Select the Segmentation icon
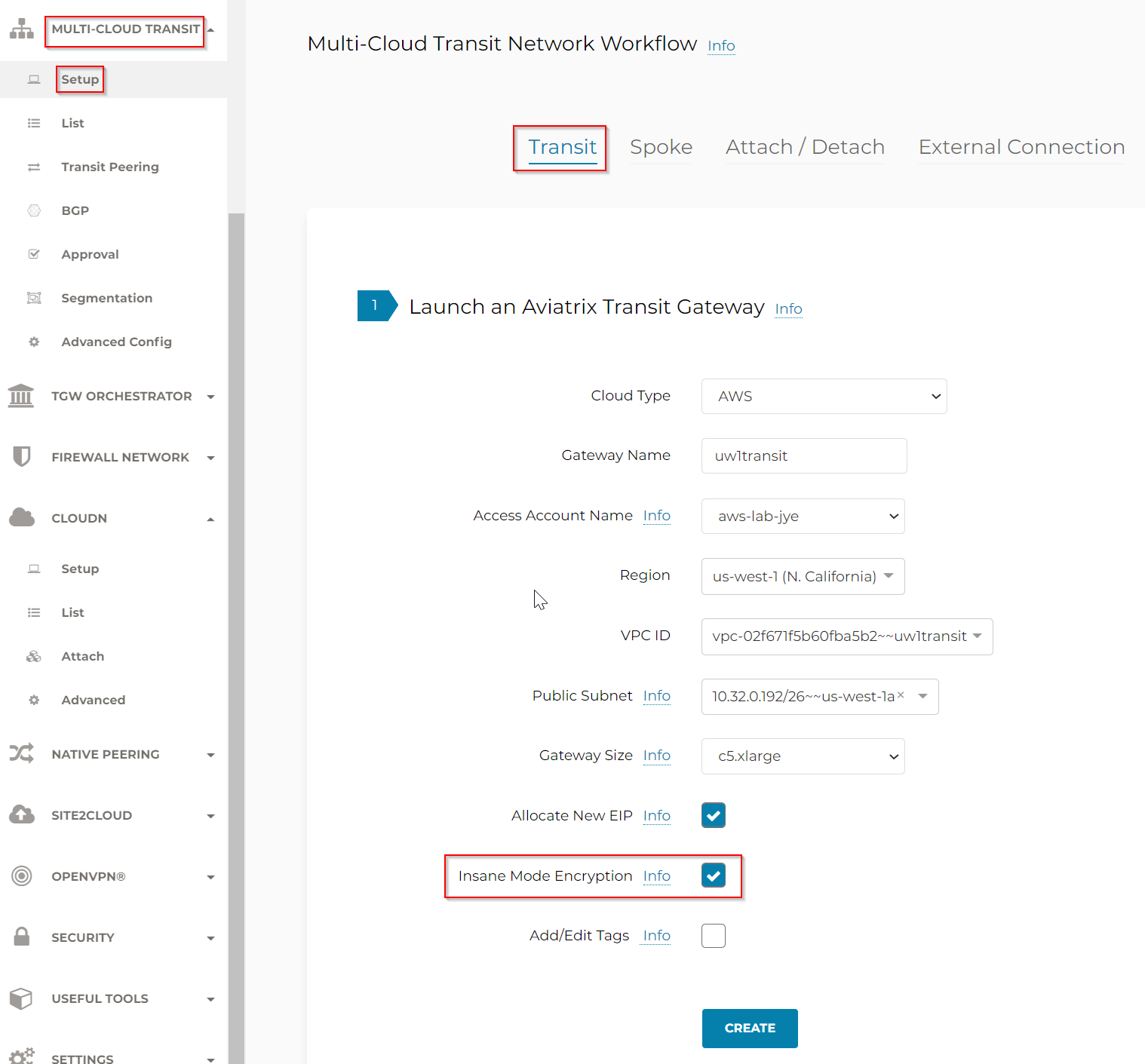Viewport: 1145px width, 1064px height. pos(33,298)
